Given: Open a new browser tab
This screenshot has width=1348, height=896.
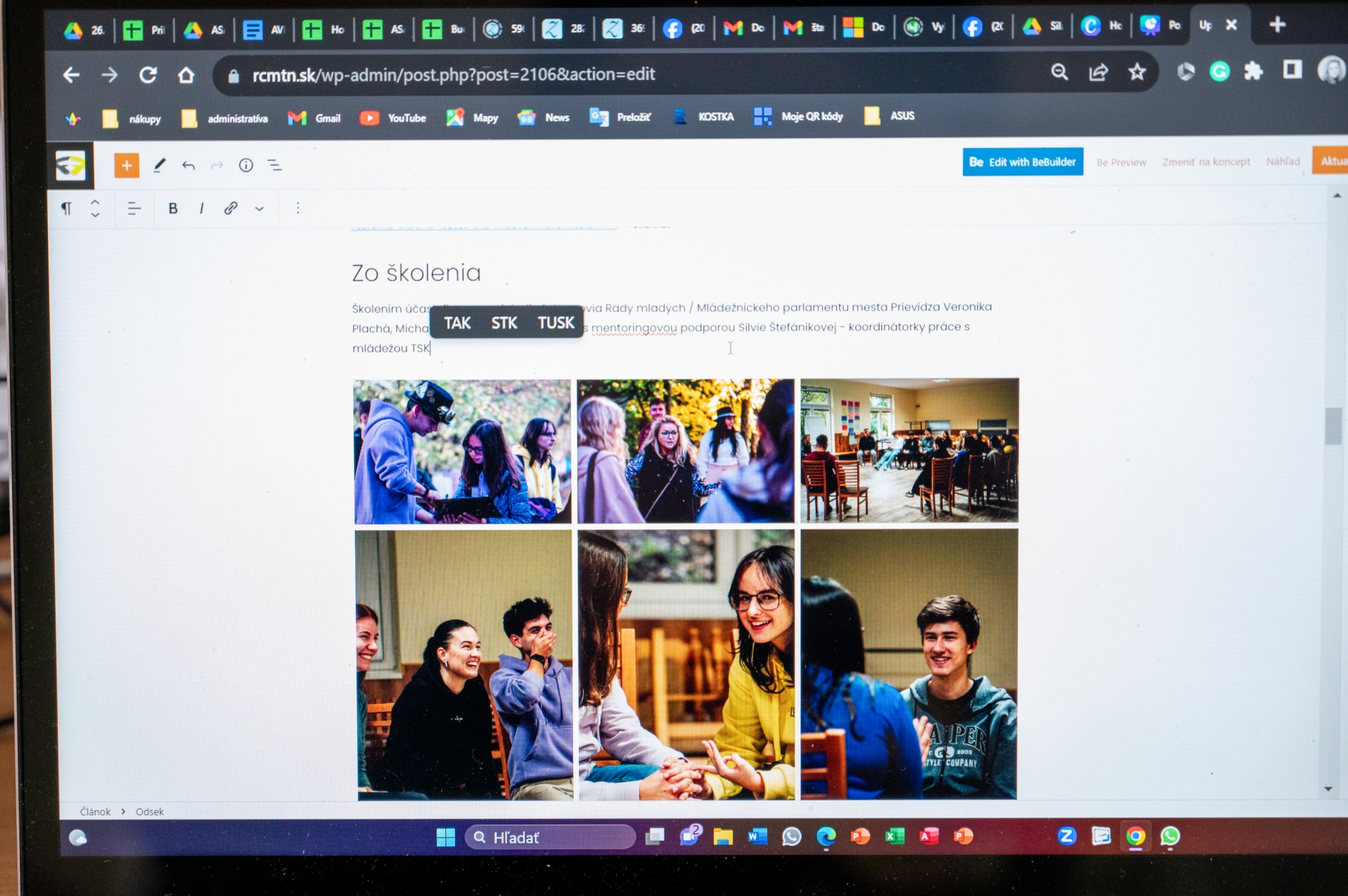Looking at the screenshot, I should pos(1277,25).
